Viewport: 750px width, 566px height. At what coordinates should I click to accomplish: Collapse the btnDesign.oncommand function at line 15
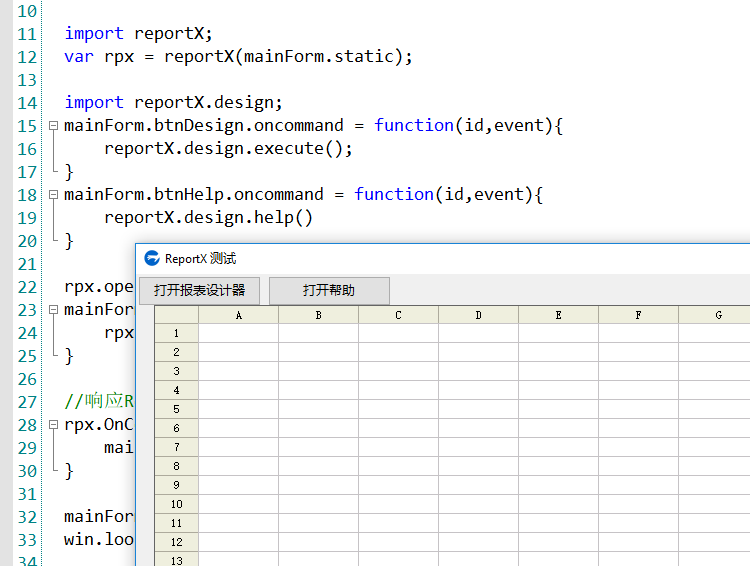53,126
